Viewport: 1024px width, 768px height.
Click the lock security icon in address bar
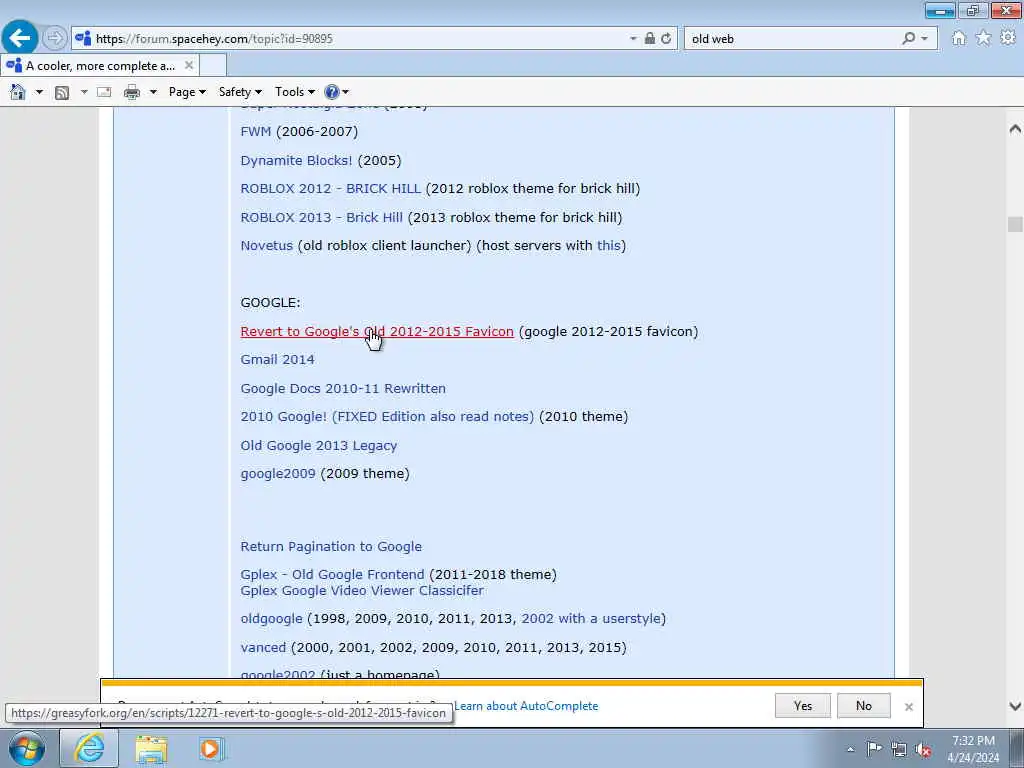pos(650,39)
